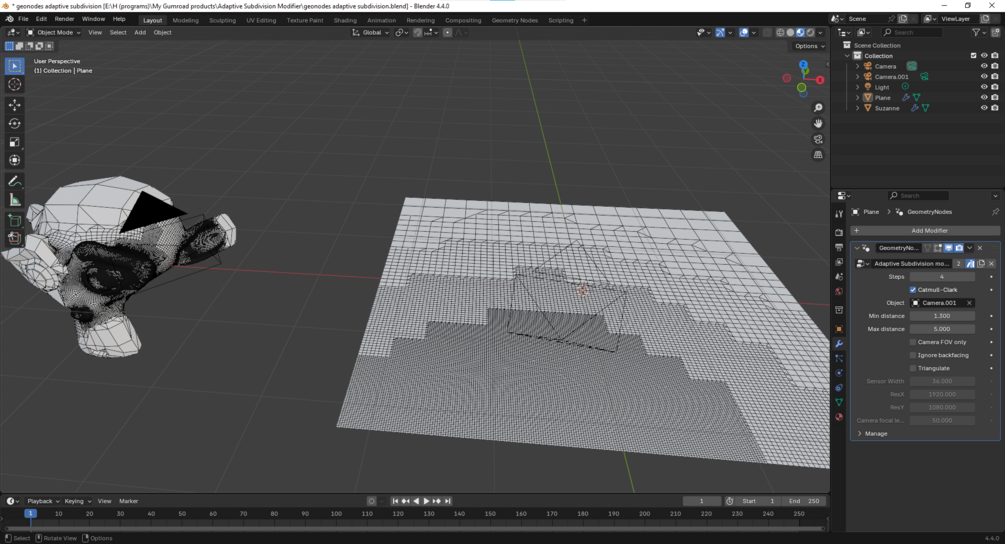Open the File menu

click(x=23, y=19)
